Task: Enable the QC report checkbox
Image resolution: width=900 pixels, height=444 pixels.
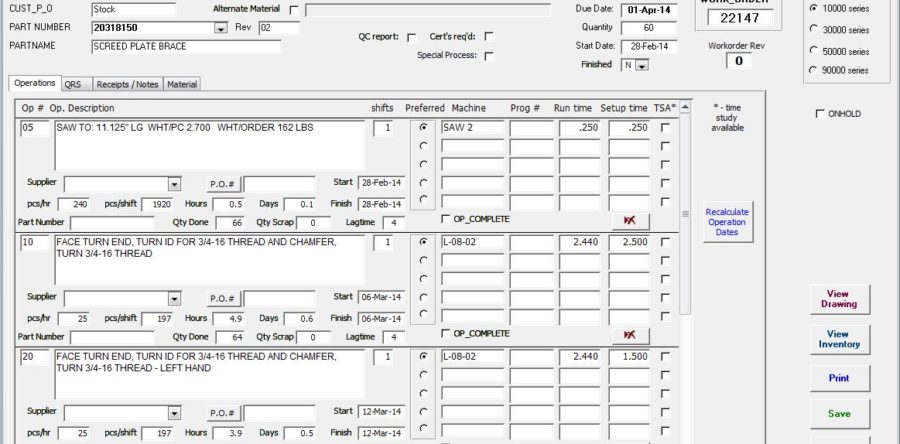Action: coord(411,37)
